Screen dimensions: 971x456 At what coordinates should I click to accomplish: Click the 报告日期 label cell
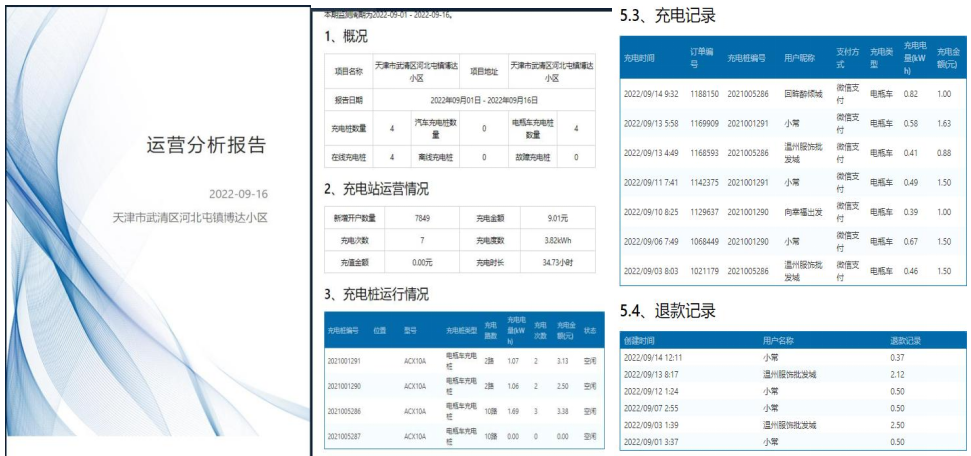[349, 100]
